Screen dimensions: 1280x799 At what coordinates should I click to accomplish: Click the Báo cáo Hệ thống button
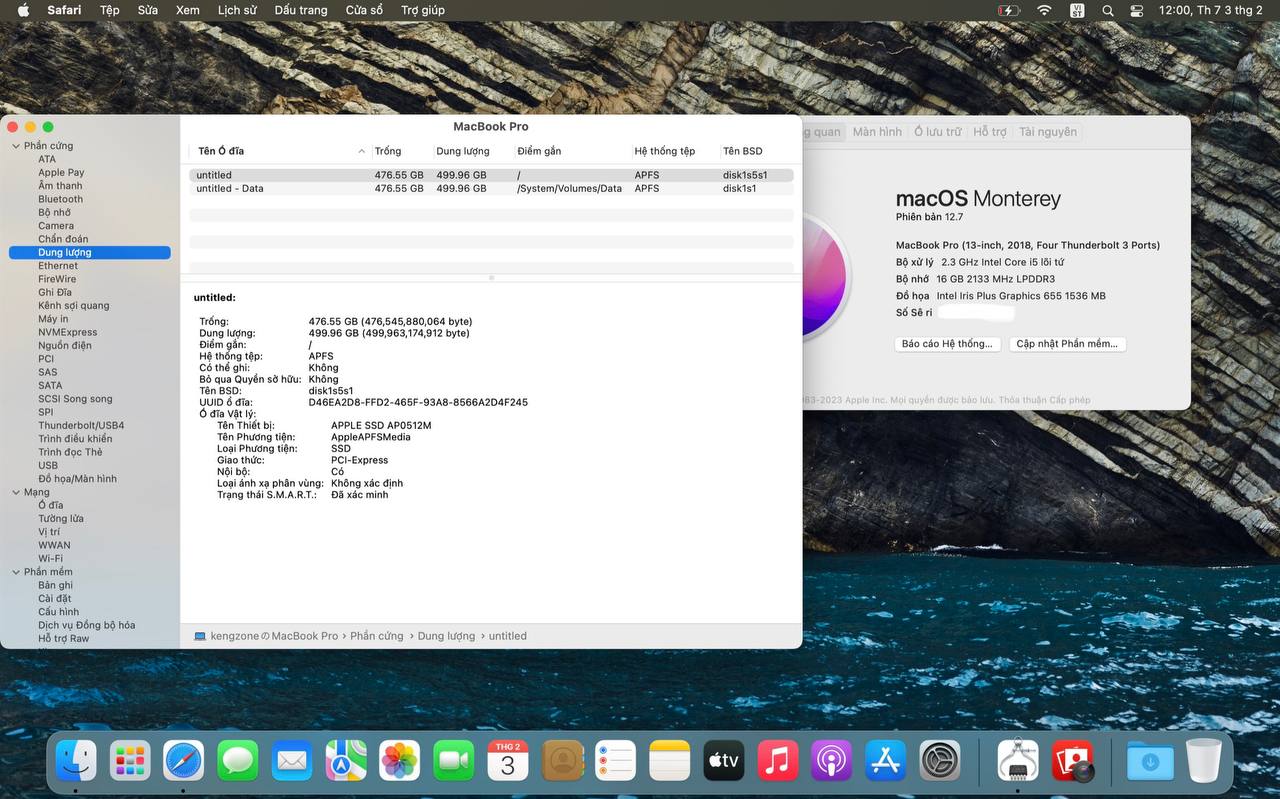pos(946,344)
